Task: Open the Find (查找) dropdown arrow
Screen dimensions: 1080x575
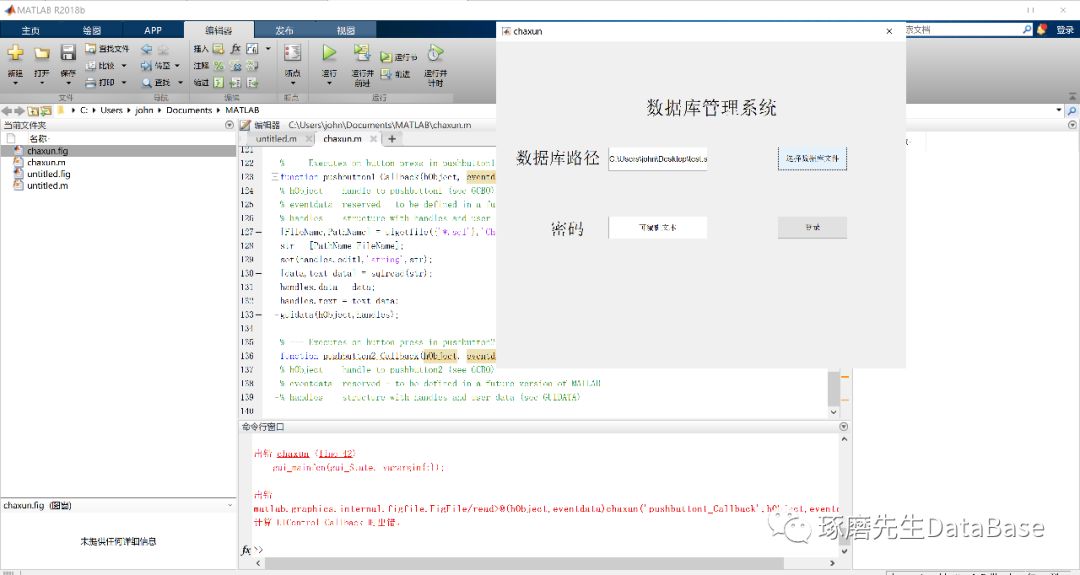Action: point(180,83)
